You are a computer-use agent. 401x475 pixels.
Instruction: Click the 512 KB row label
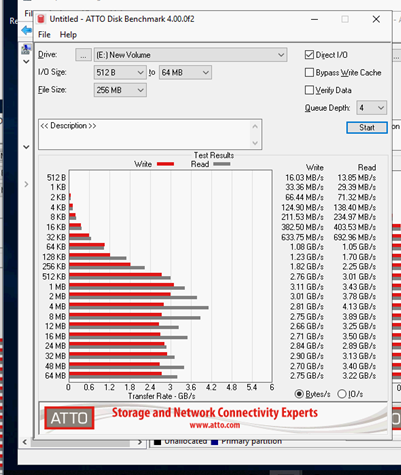[x=54, y=277]
